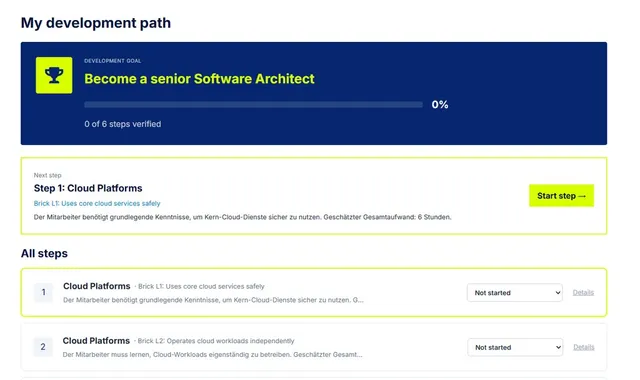Click the 0% progress label
640x380 pixels.
440,105
